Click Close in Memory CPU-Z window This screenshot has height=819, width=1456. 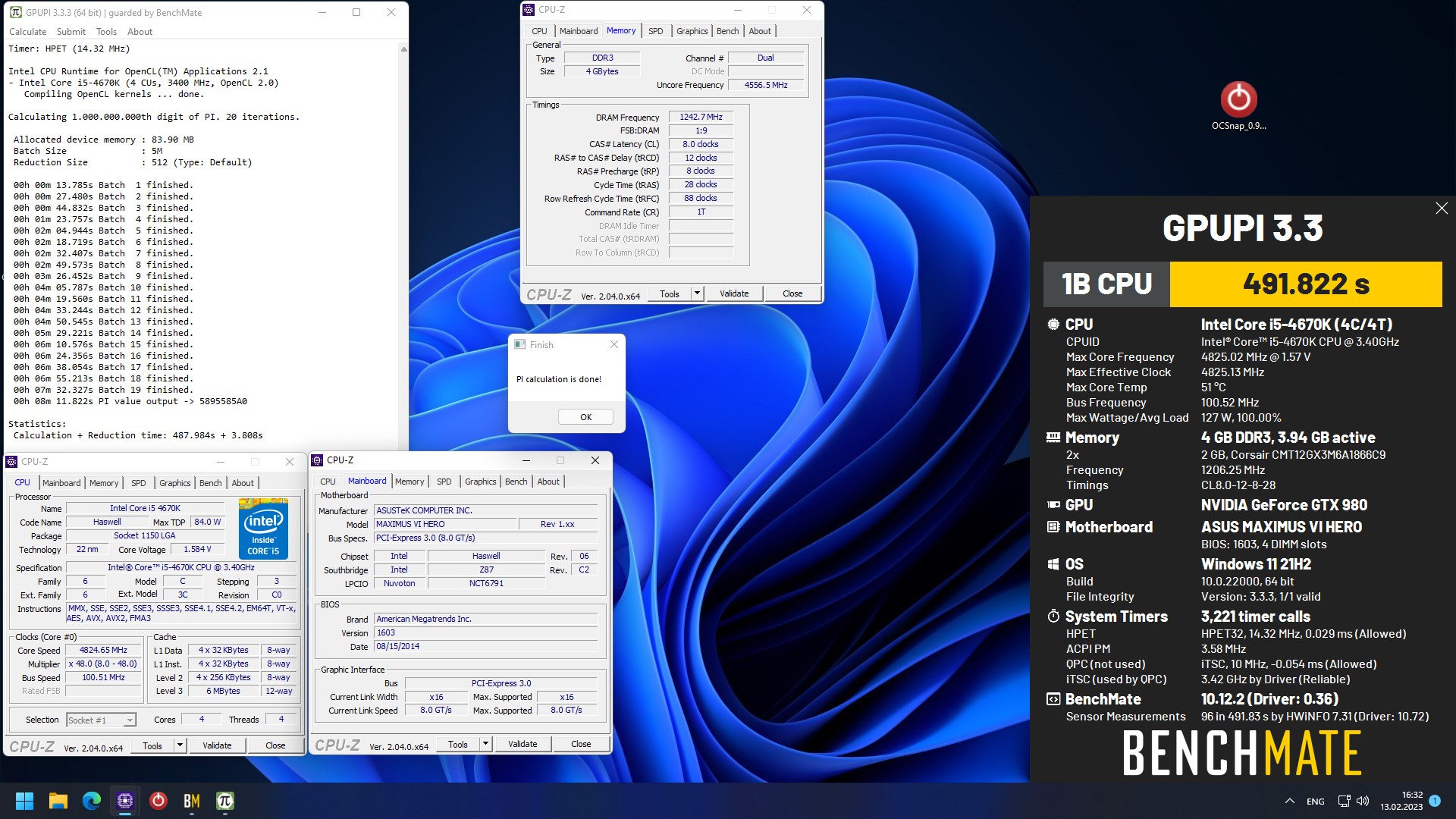[792, 293]
